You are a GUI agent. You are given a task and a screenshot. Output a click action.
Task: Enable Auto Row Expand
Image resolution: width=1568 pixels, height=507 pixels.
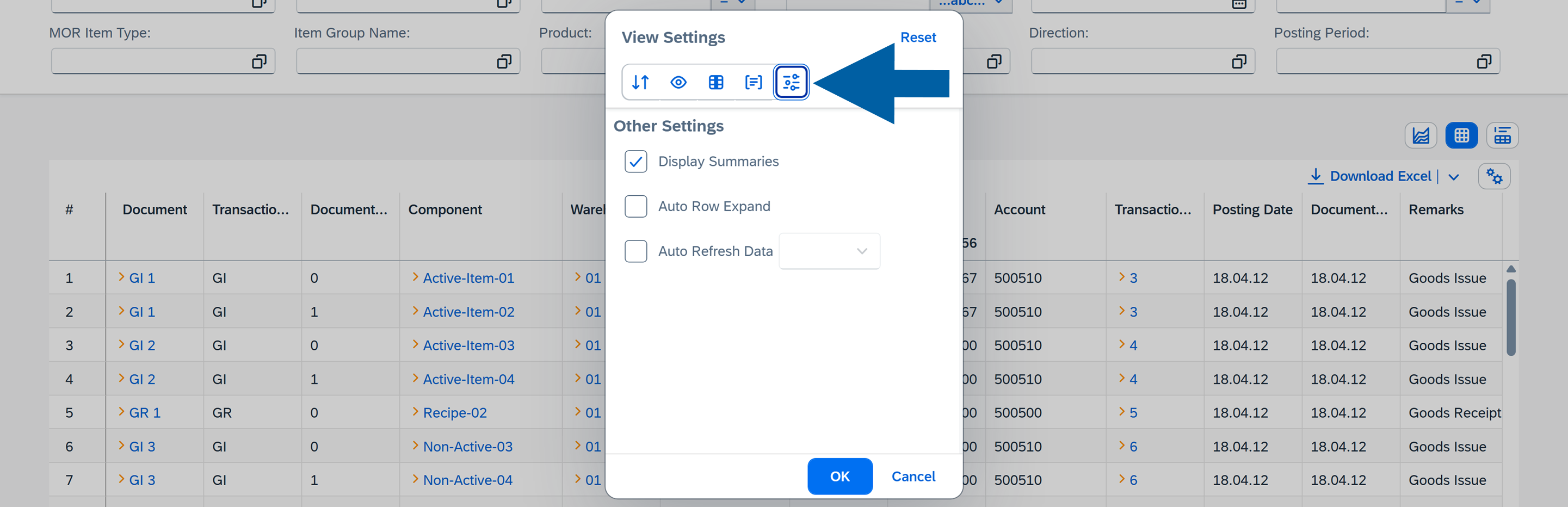pos(635,206)
